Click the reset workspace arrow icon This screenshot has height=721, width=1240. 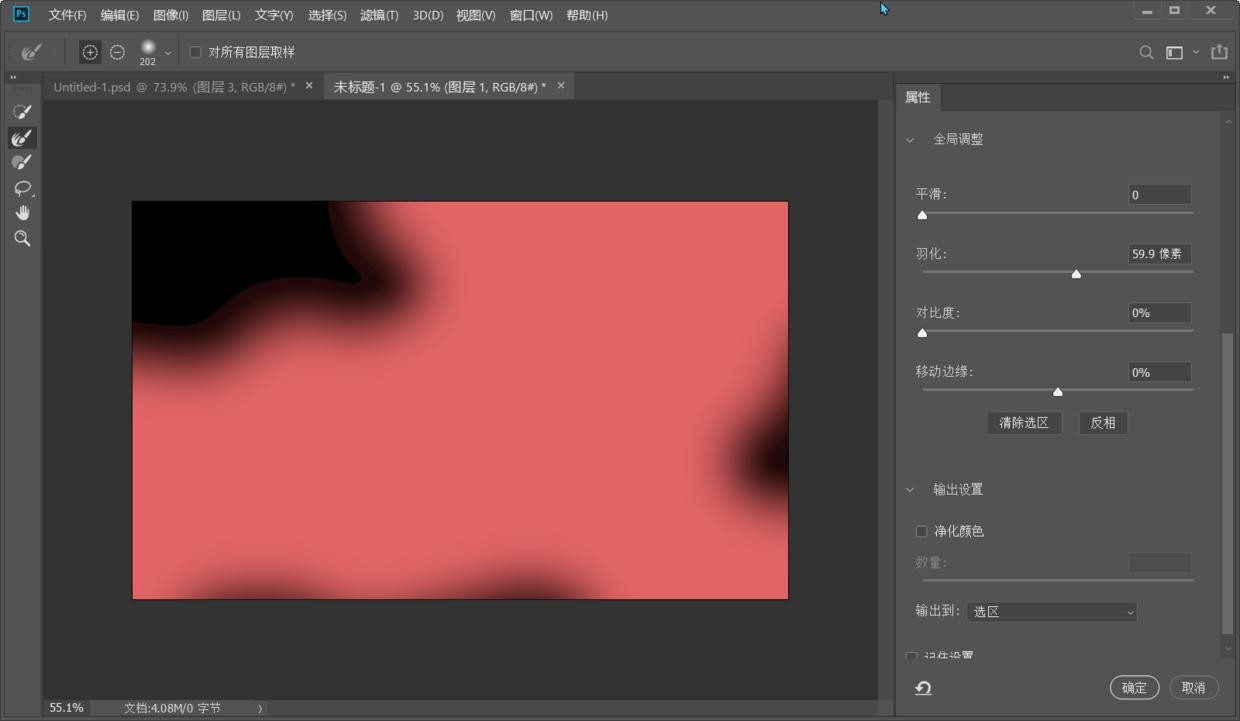(x=923, y=688)
